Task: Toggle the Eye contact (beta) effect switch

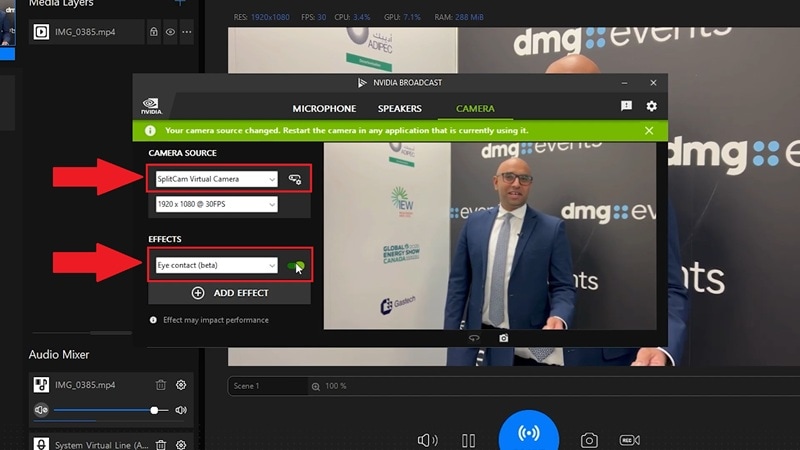Action: point(296,266)
